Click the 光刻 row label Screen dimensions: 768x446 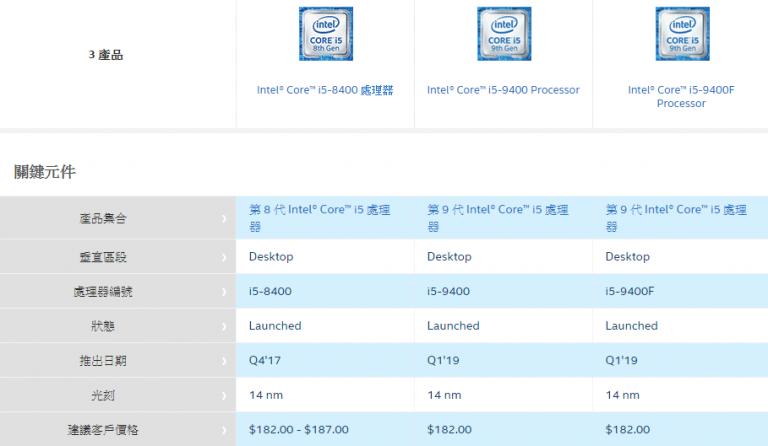[x=103, y=395]
